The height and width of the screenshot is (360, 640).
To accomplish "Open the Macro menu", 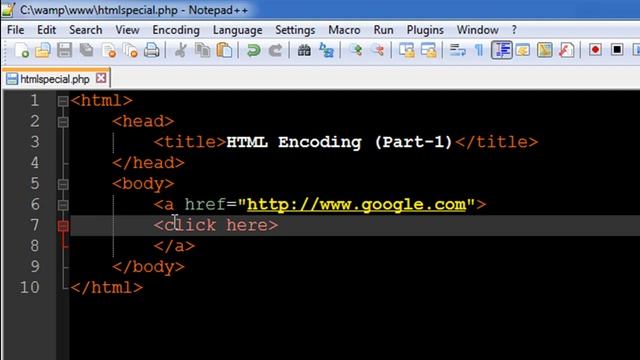I will pyautogui.click(x=344, y=30).
